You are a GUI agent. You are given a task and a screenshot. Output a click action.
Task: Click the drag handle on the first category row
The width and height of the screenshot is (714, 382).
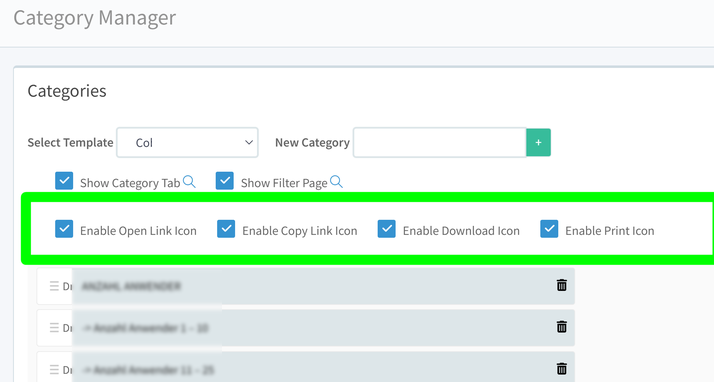click(x=54, y=286)
